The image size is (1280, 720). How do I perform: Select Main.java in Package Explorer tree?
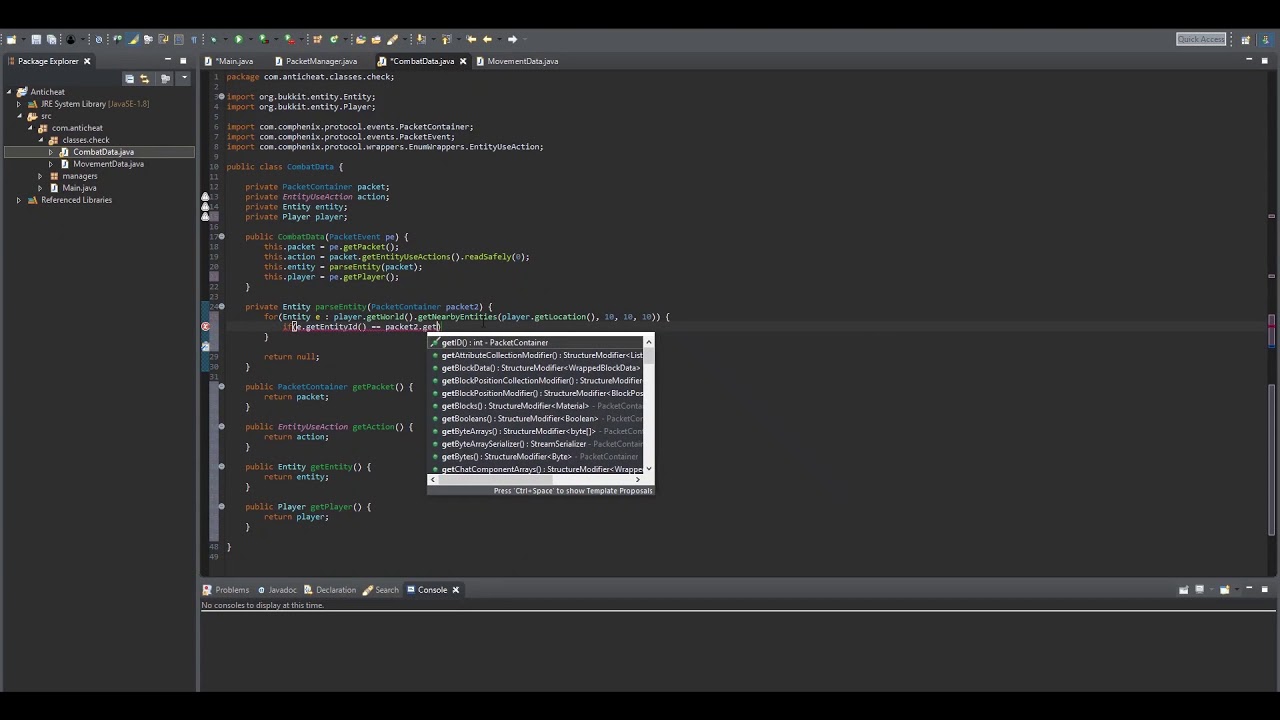pos(79,188)
